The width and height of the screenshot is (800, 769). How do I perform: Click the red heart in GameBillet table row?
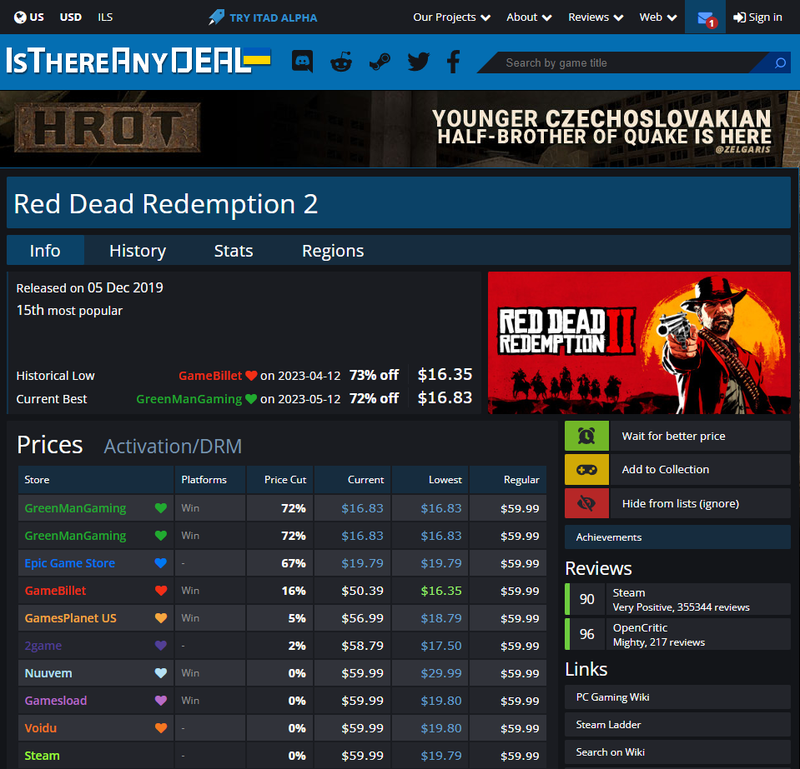(161, 590)
